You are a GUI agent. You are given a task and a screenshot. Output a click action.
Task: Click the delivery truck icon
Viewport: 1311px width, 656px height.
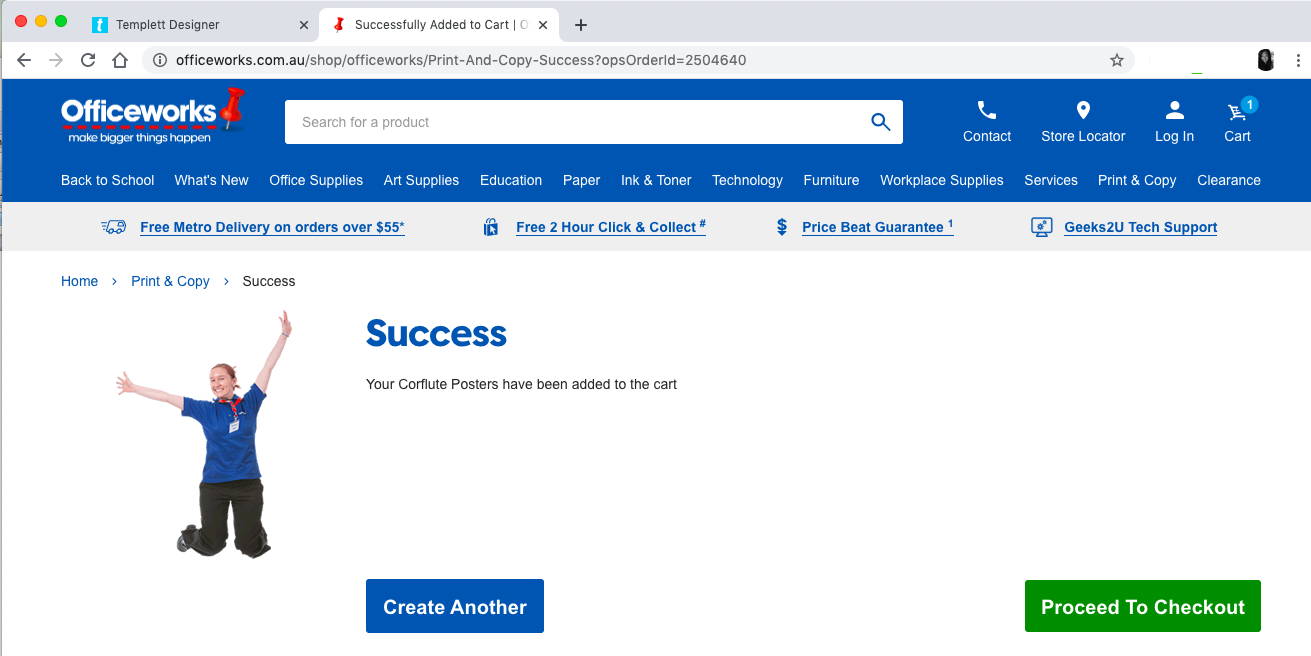pyautogui.click(x=114, y=227)
